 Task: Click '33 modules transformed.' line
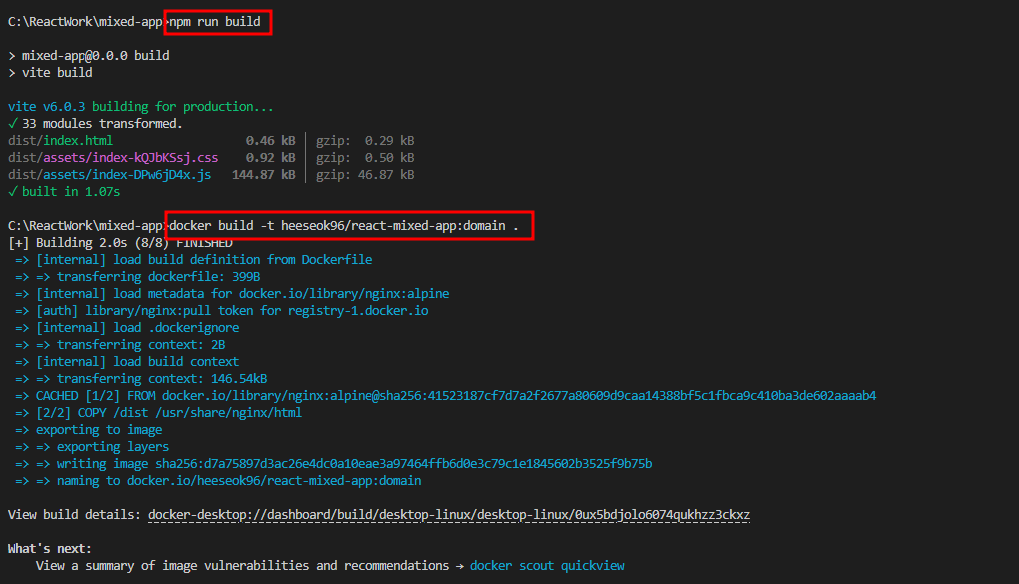[x=96, y=123]
